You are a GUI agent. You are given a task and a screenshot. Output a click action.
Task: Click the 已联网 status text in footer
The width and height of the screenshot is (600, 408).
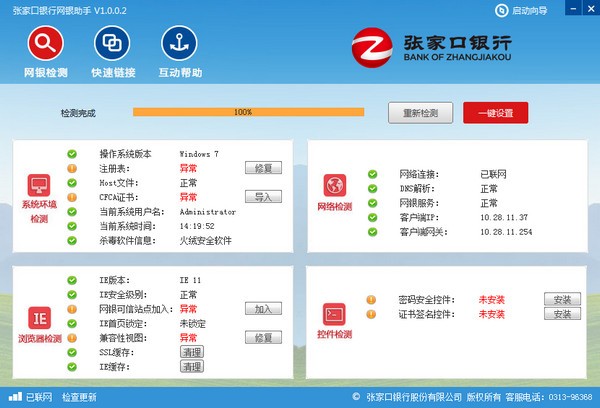tap(39, 397)
